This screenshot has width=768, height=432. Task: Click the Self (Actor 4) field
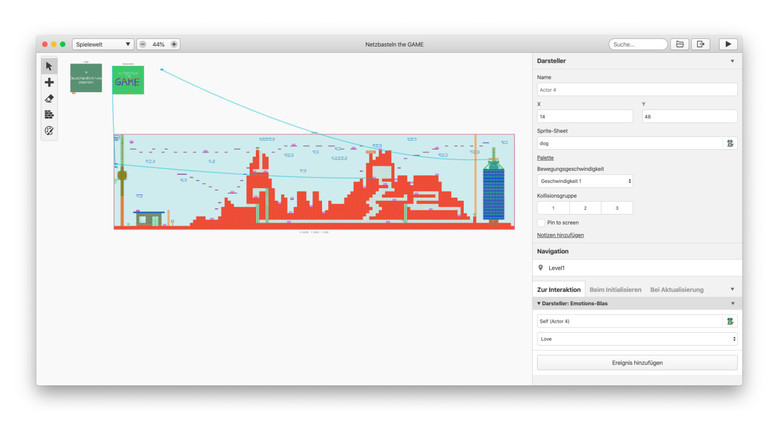click(x=630, y=321)
